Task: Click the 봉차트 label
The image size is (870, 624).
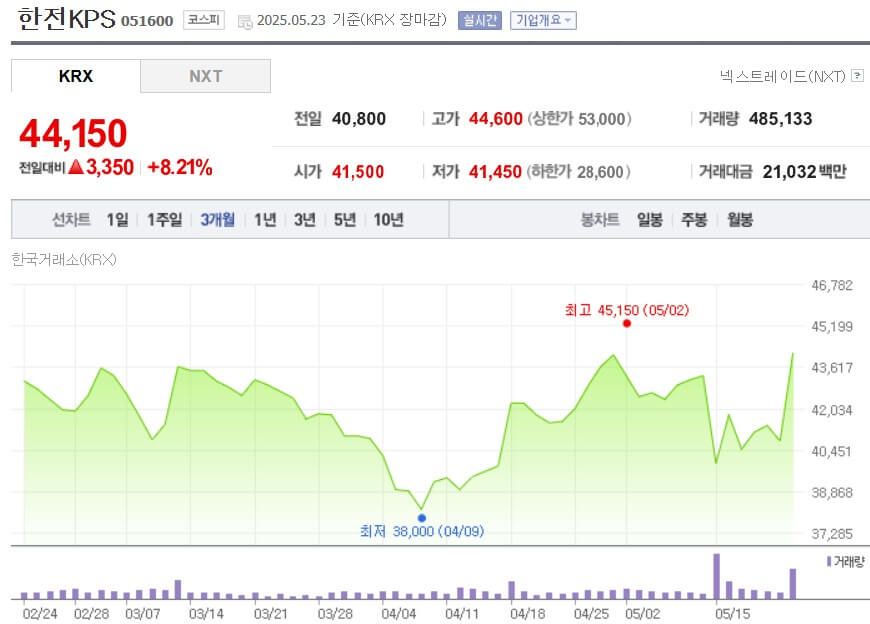Action: coord(600,220)
